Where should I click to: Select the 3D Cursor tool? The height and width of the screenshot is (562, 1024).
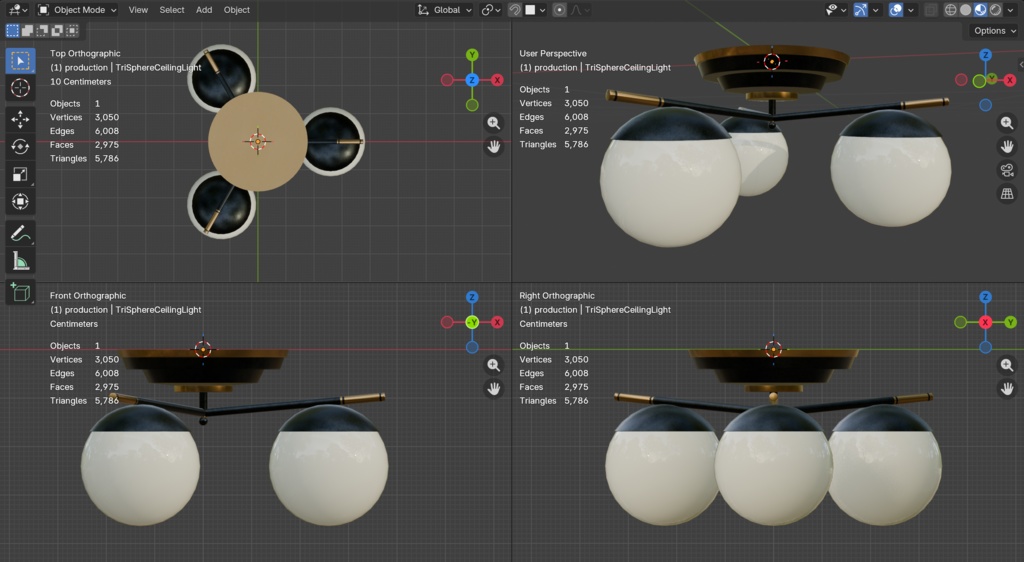click(x=20, y=88)
